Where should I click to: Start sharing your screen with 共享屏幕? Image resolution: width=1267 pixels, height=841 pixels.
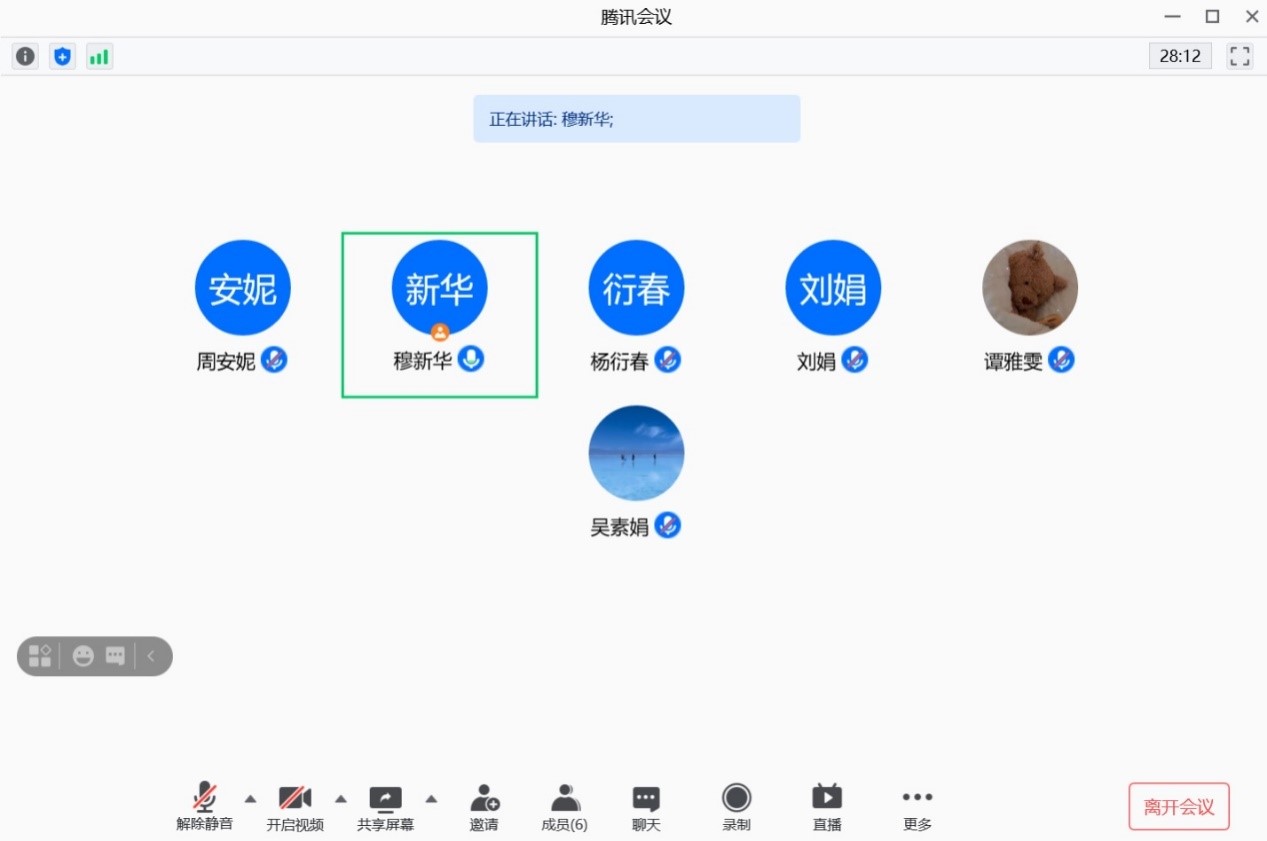(x=385, y=806)
